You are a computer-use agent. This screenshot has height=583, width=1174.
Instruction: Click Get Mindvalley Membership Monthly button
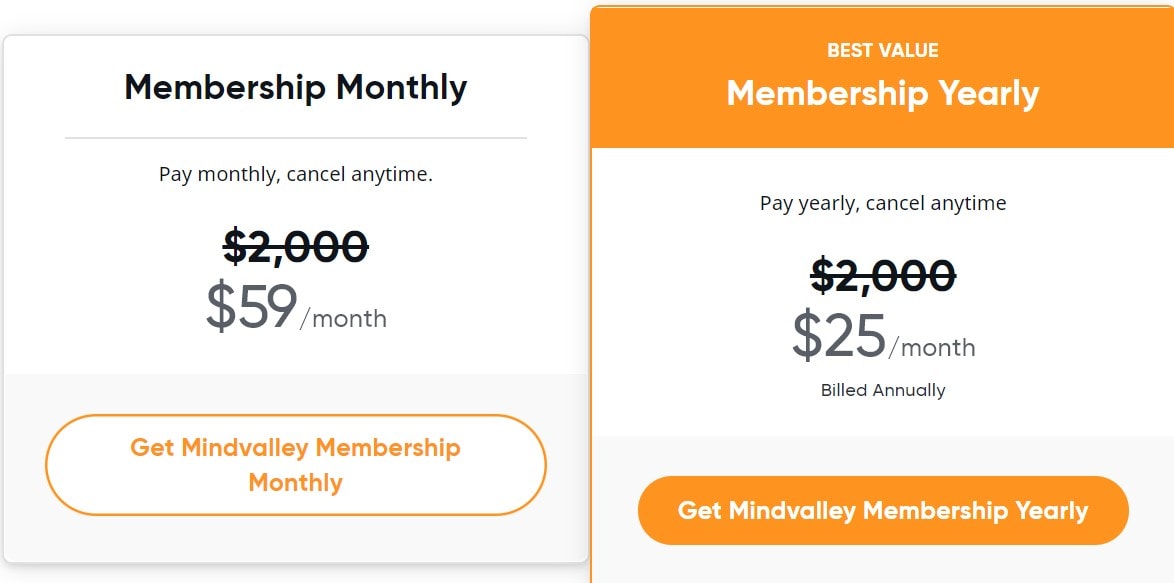295,465
